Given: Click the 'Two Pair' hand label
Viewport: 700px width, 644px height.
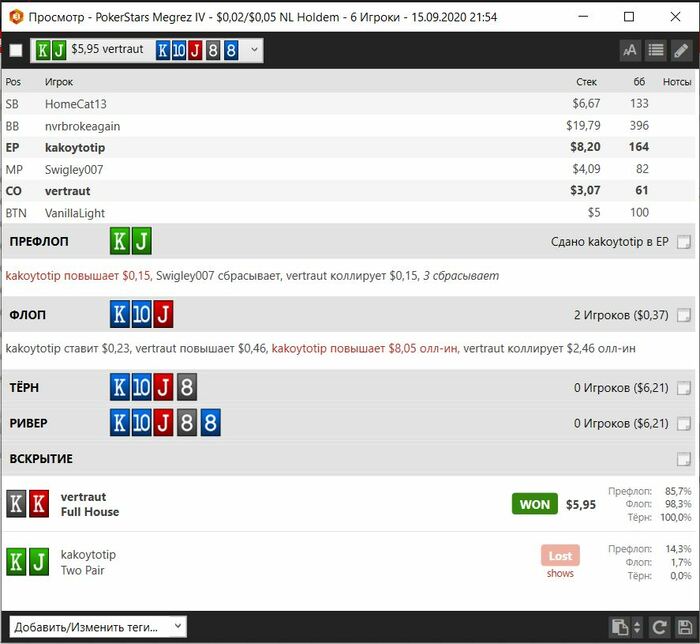Looking at the screenshot, I should (82, 570).
